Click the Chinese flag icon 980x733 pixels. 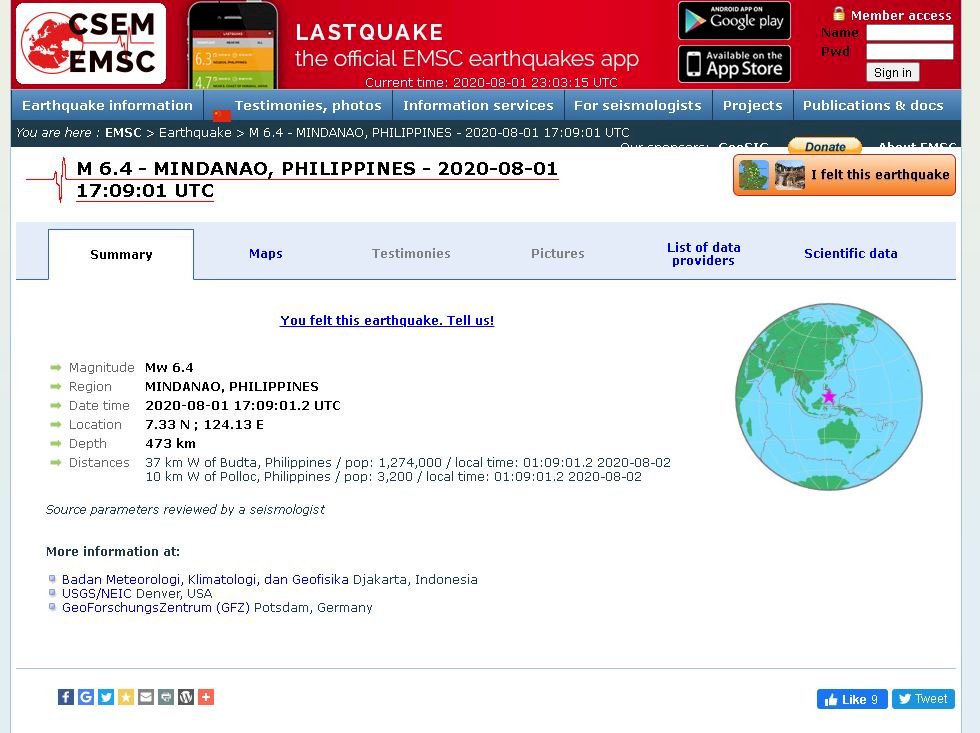pos(222,115)
